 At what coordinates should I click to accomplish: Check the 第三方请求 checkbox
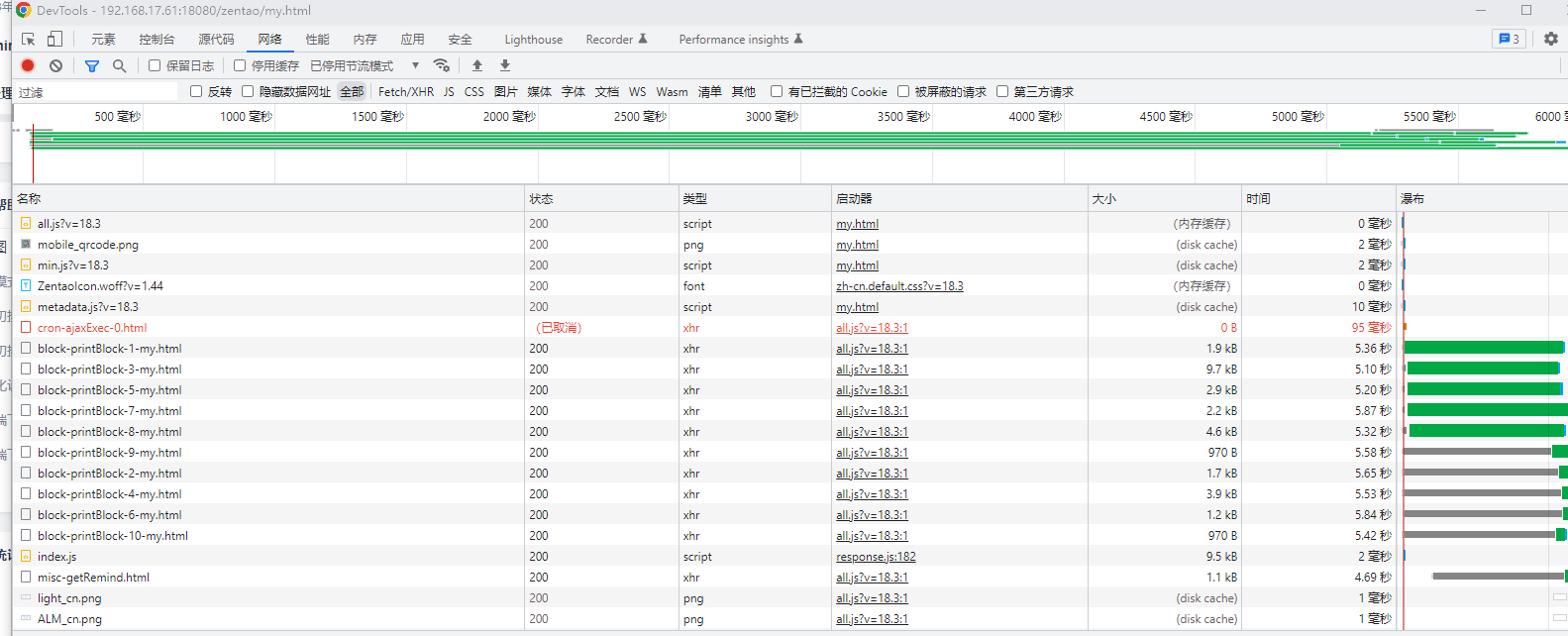click(x=1002, y=91)
